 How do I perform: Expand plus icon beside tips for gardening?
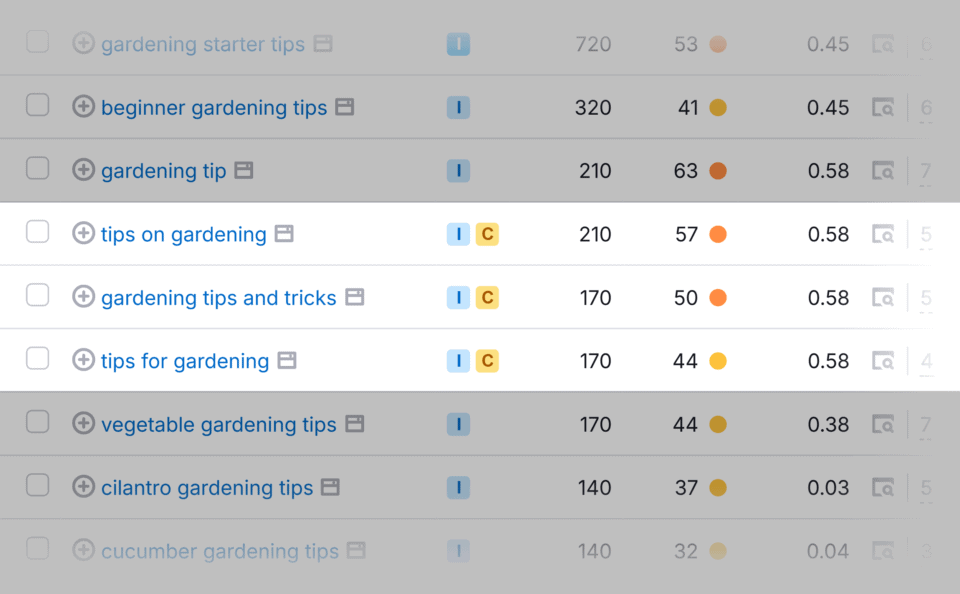click(x=84, y=360)
